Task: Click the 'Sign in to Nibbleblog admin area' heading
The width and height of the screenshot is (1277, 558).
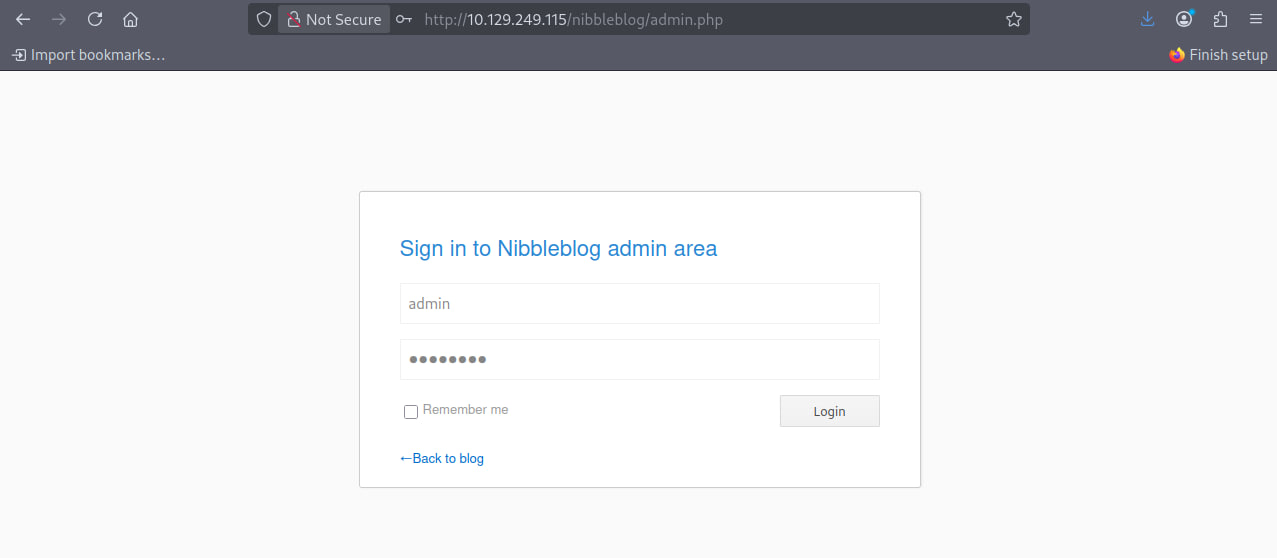Action: click(558, 248)
